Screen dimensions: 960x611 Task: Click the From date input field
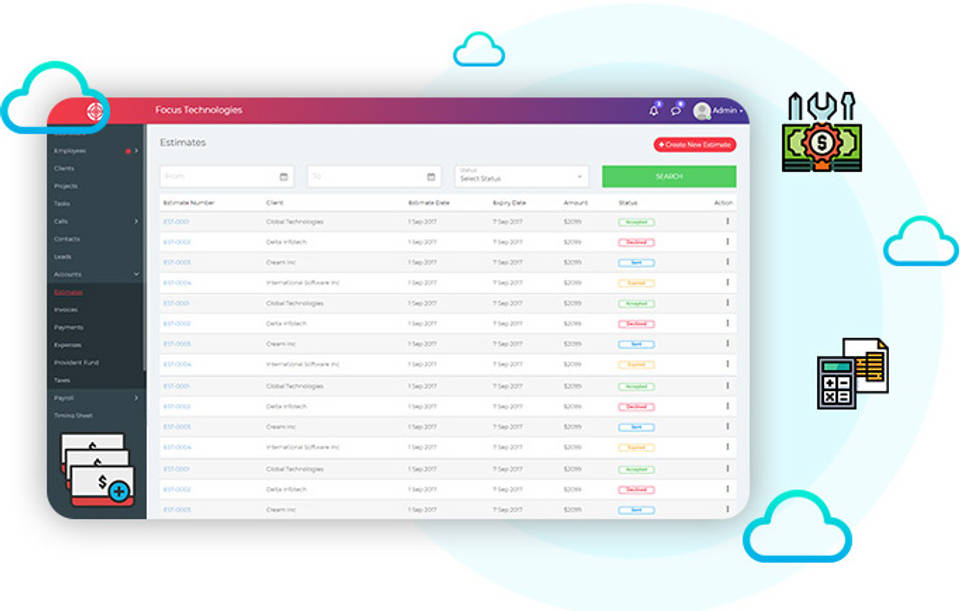tap(217, 177)
